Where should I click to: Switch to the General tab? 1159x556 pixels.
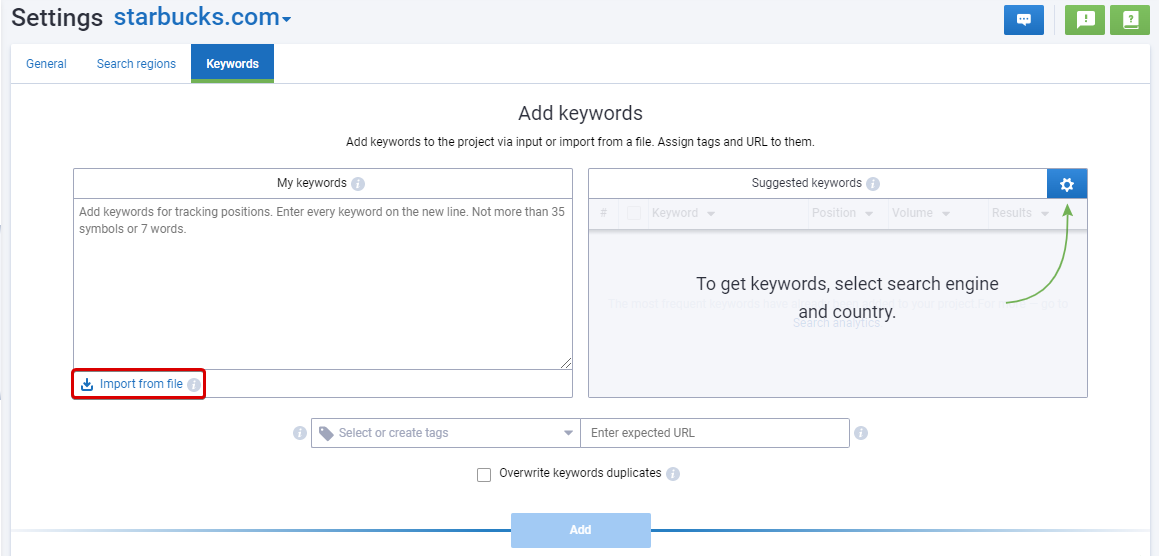coord(47,64)
